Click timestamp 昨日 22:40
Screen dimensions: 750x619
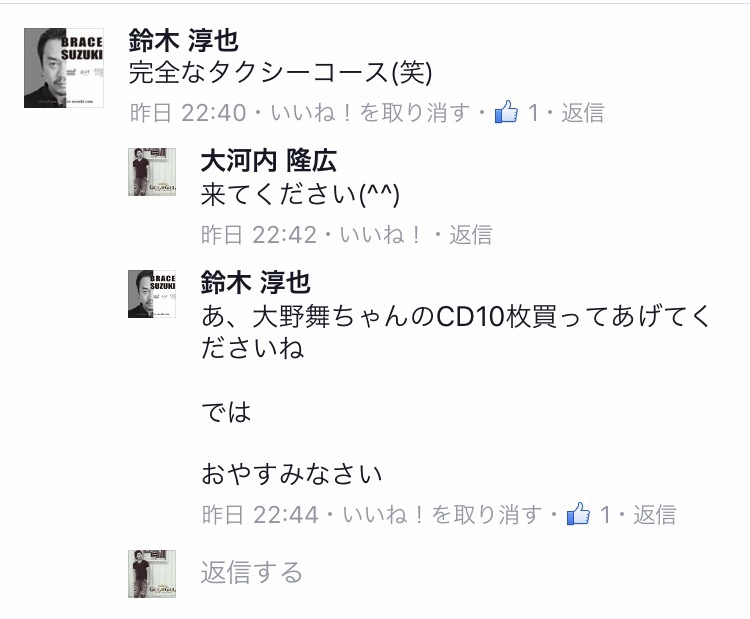click(x=188, y=113)
